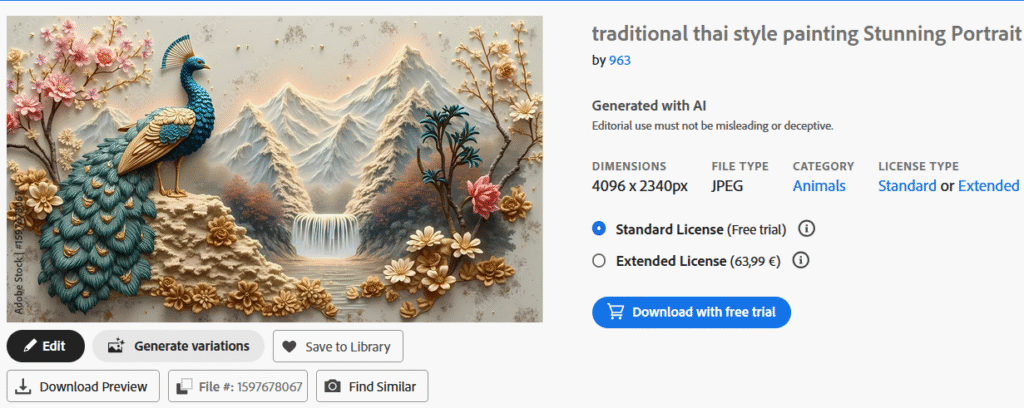Click the copy icon beside File # 1597678067
This screenshot has width=1024, height=408.
tap(185, 386)
